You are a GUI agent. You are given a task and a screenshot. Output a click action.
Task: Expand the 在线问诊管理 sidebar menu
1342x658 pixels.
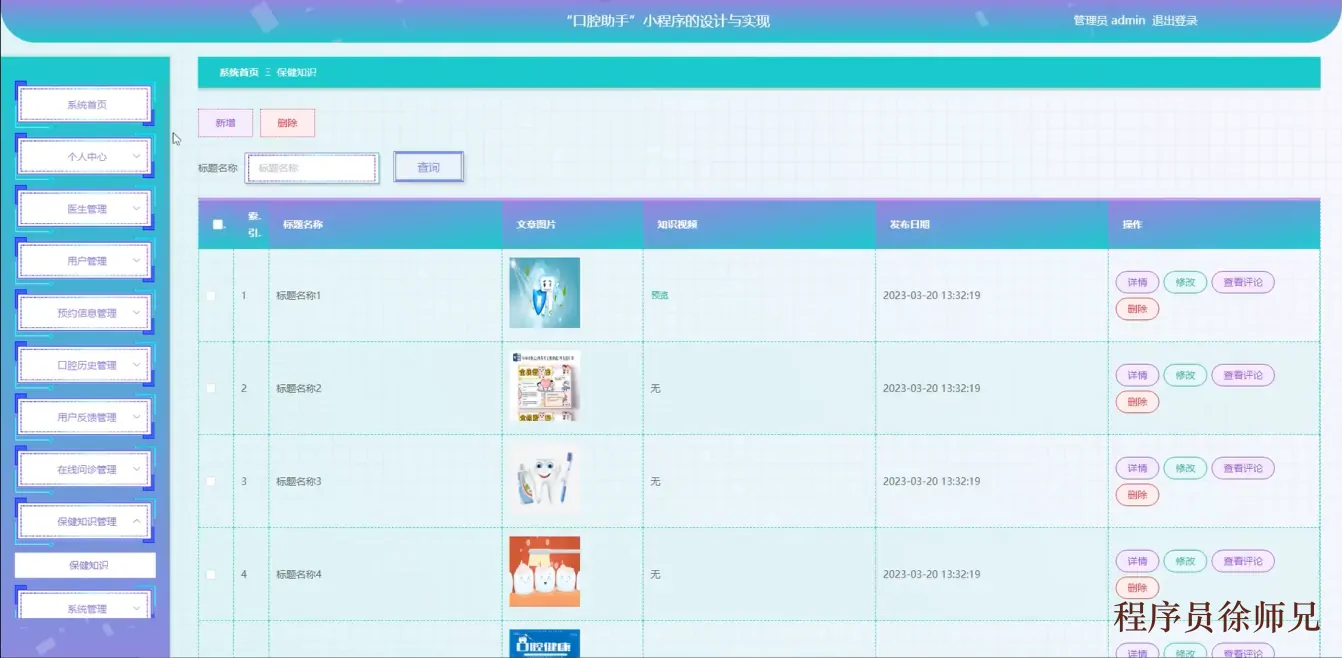tap(86, 469)
